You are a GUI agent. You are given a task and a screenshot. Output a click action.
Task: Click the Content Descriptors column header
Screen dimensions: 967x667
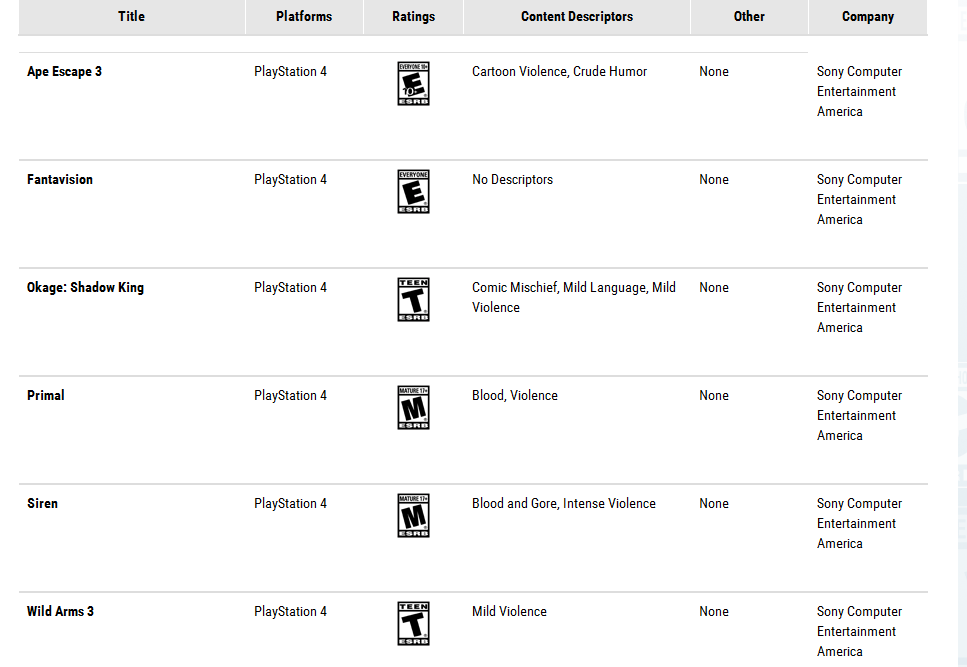click(x=577, y=17)
